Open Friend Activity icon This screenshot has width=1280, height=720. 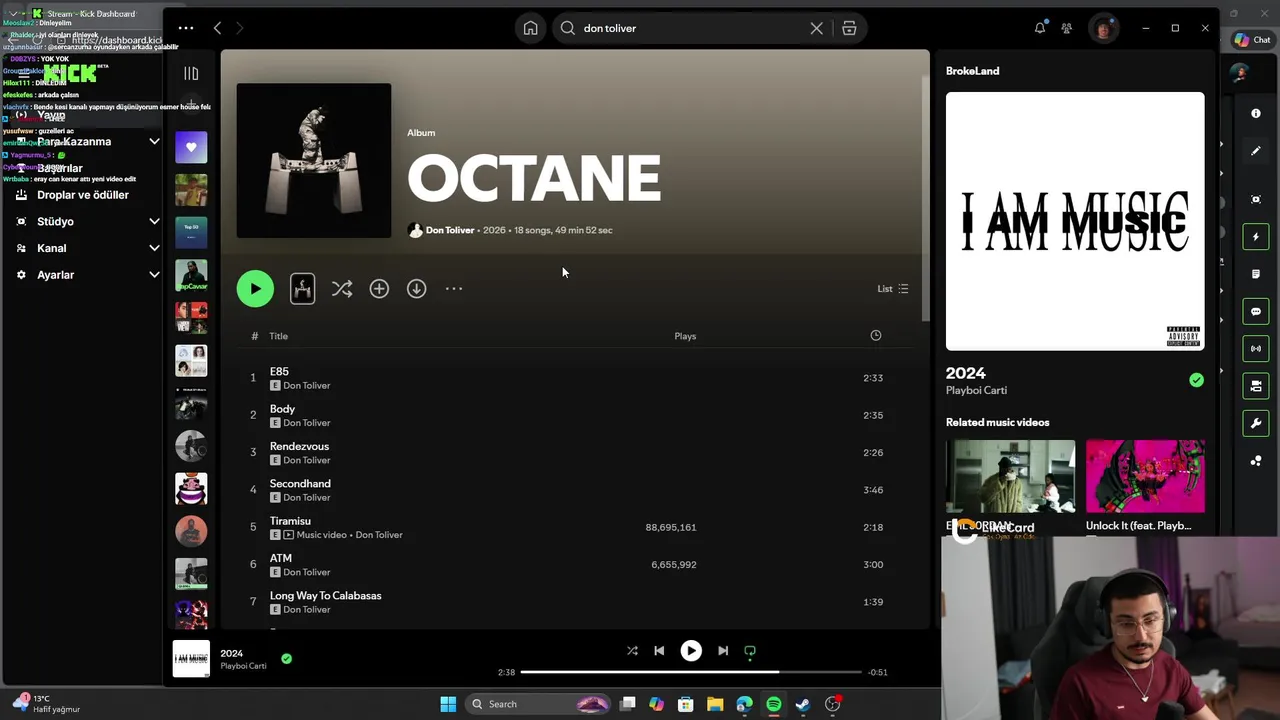(x=1066, y=28)
